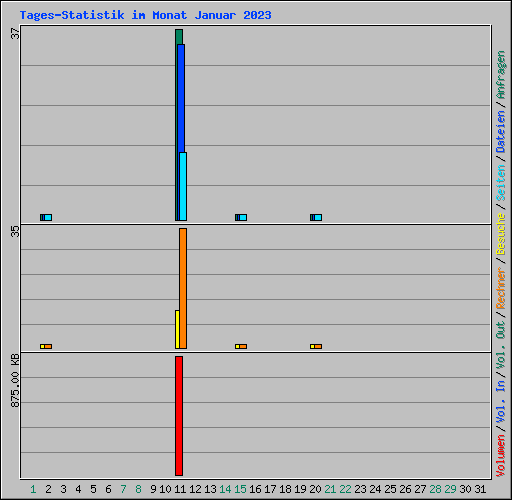The image size is (512, 500).
Task: Click day label '18' on the x-axis
Action: click(x=285, y=489)
